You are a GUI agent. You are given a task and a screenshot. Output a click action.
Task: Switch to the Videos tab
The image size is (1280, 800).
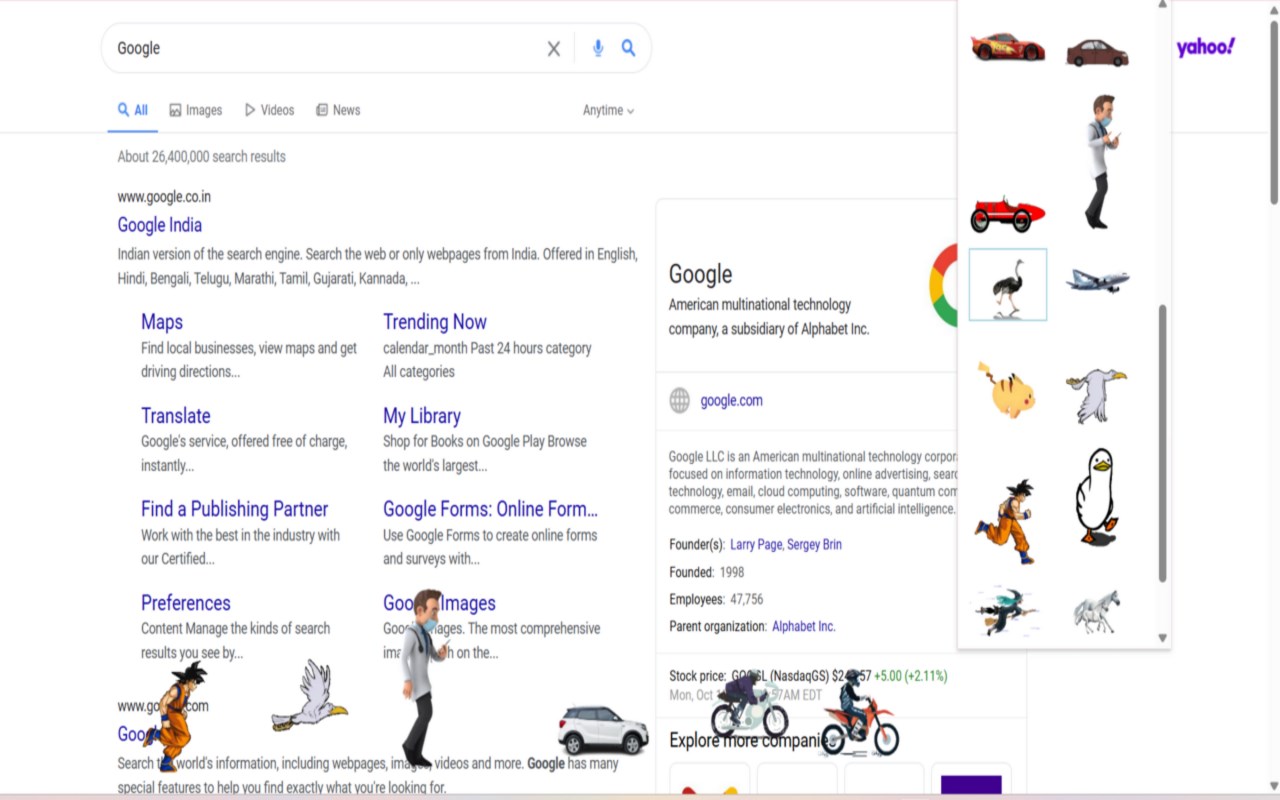(x=269, y=110)
